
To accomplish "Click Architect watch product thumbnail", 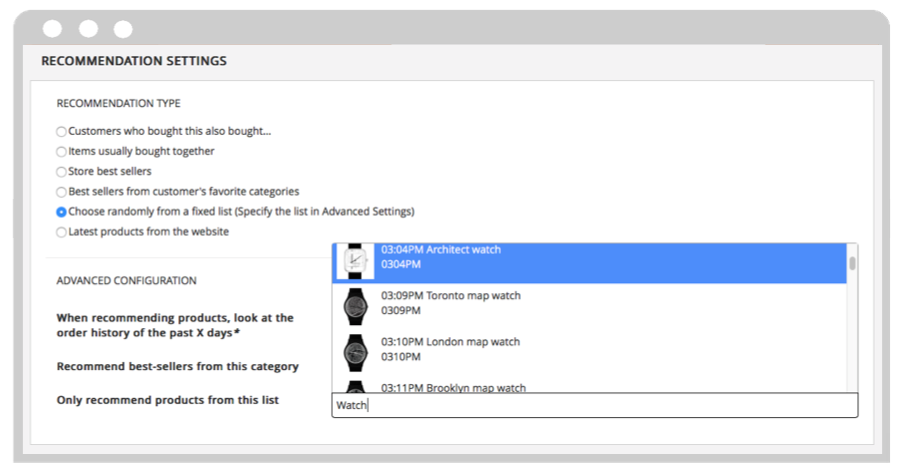I will click(x=355, y=261).
